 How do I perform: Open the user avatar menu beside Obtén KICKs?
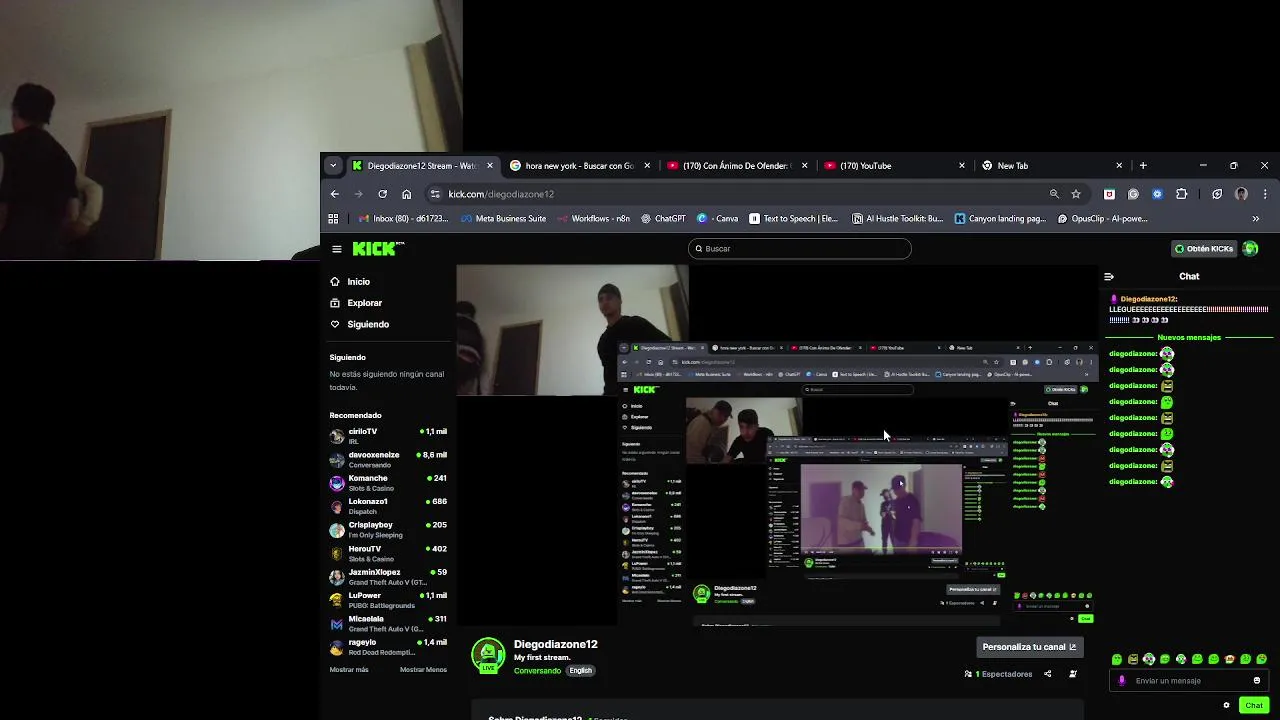point(1250,249)
